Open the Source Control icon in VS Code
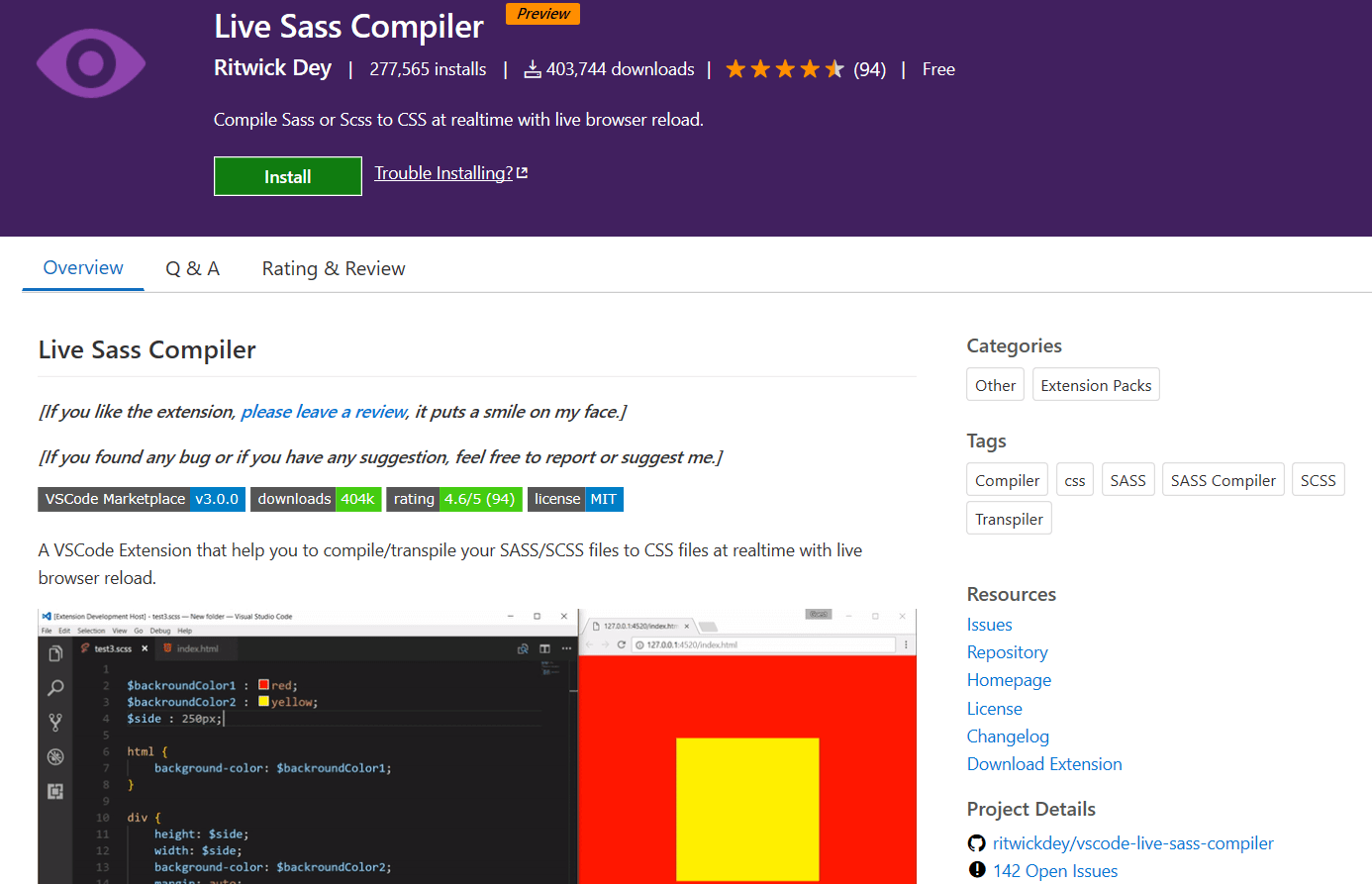This screenshot has height=884, width=1372. [54, 720]
